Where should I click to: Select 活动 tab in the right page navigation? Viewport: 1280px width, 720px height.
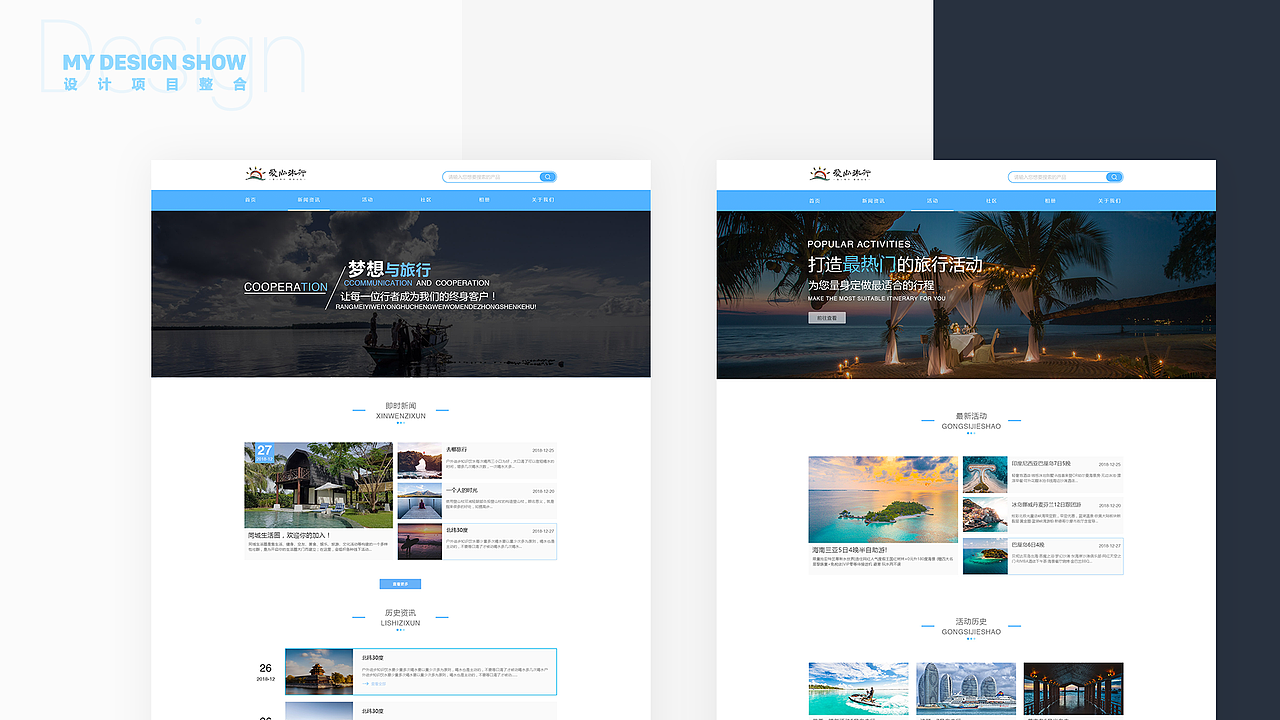click(932, 201)
